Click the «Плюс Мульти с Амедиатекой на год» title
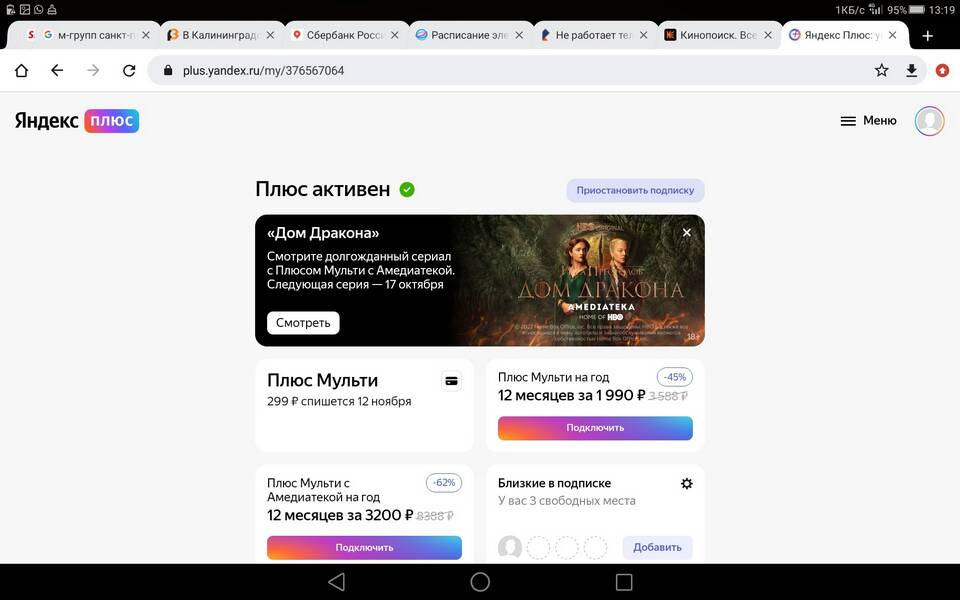This screenshot has height=600, width=960. click(323, 490)
